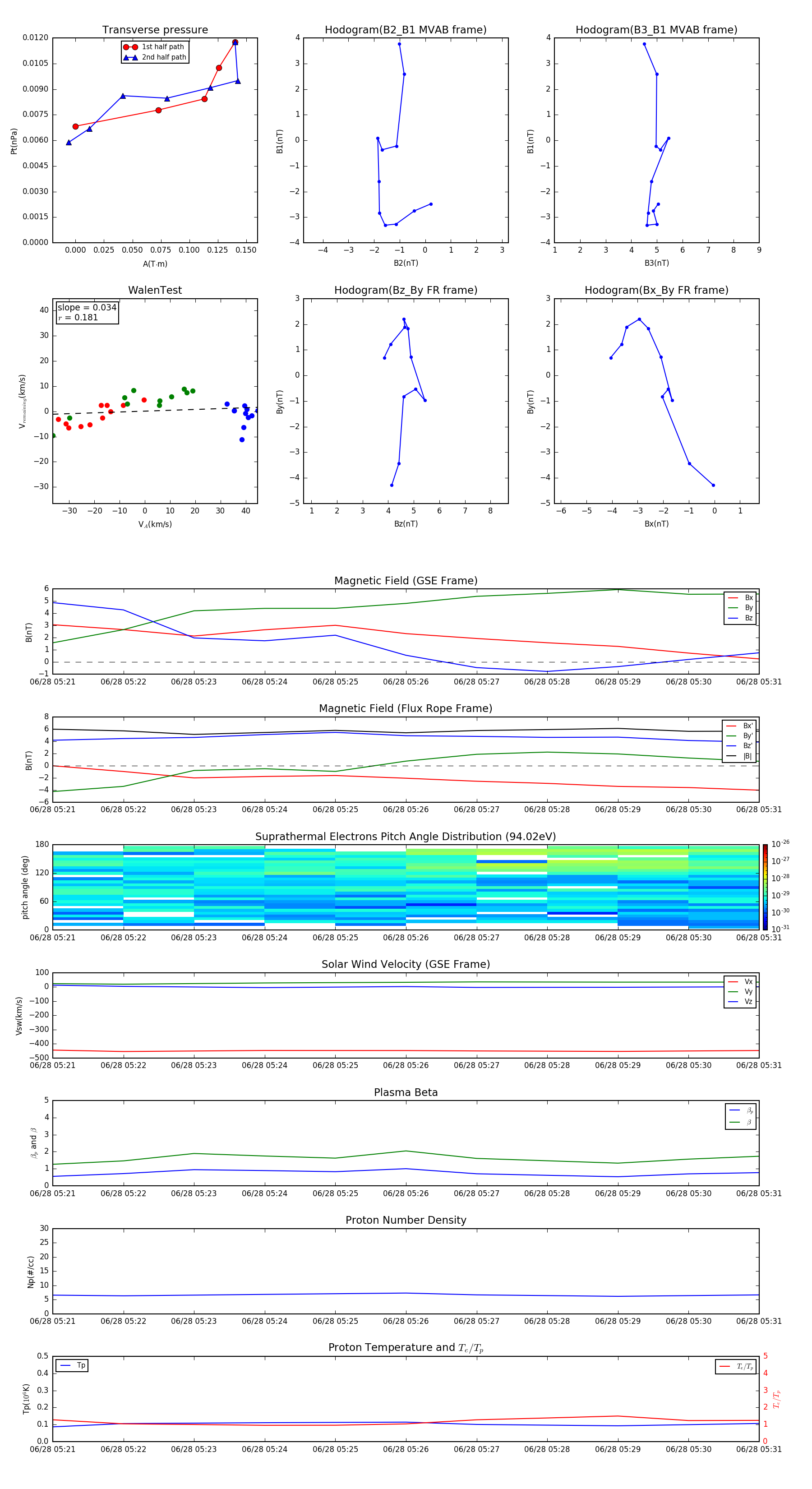Click the "Pt(nPa)" y-axis label
812x1489 pixels.
14,140
